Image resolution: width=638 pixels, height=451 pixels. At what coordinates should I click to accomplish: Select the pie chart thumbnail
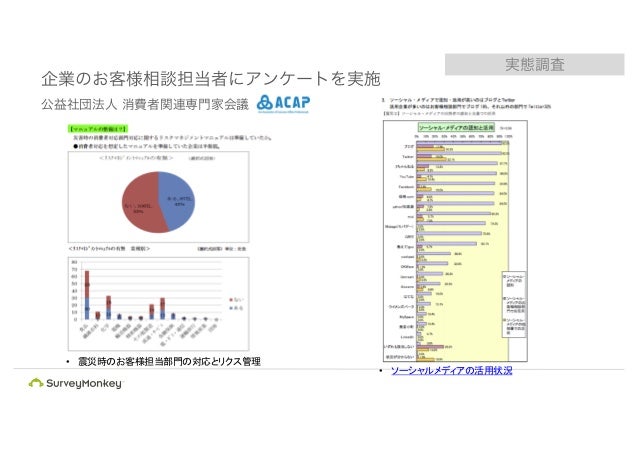pyautogui.click(x=158, y=197)
